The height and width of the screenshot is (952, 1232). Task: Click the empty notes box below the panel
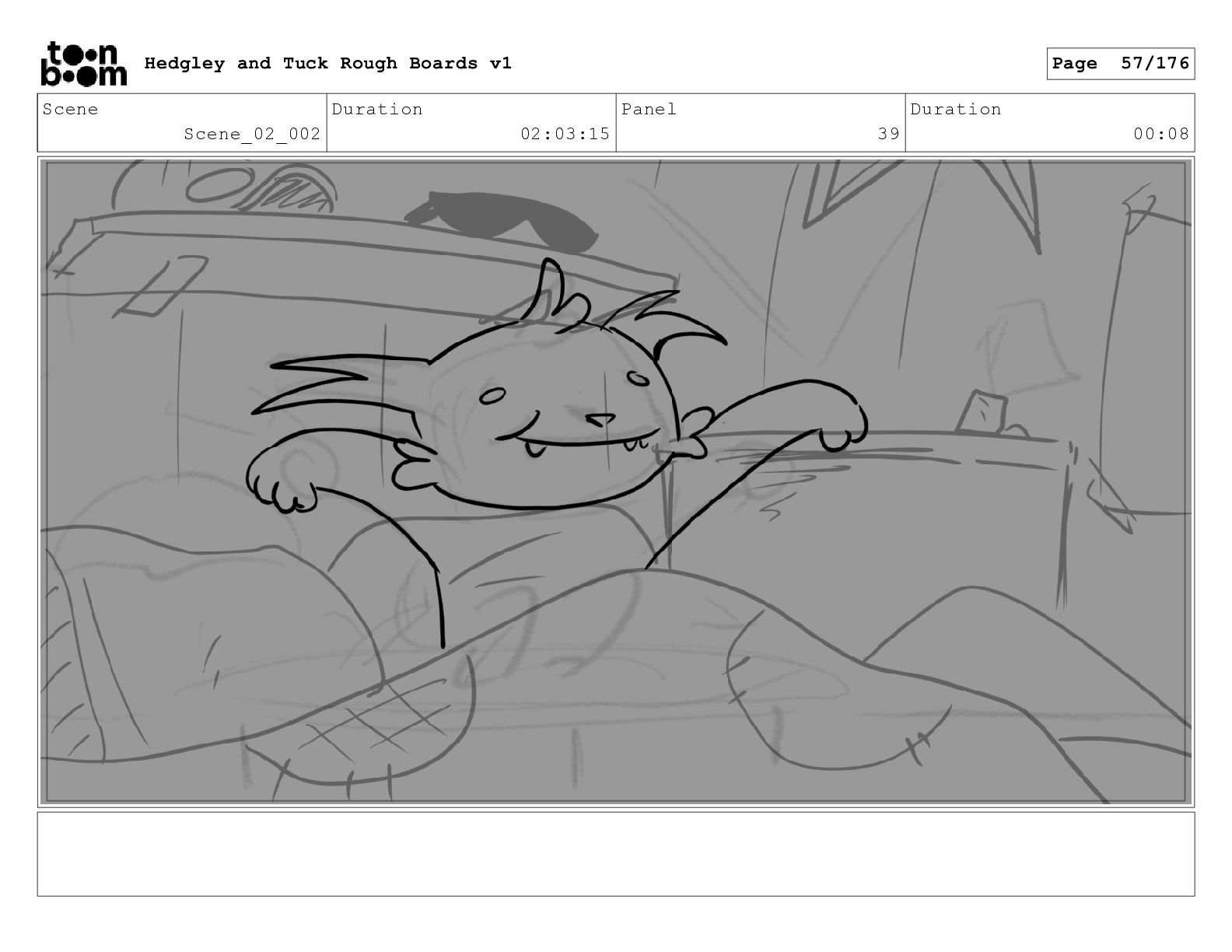point(616,854)
